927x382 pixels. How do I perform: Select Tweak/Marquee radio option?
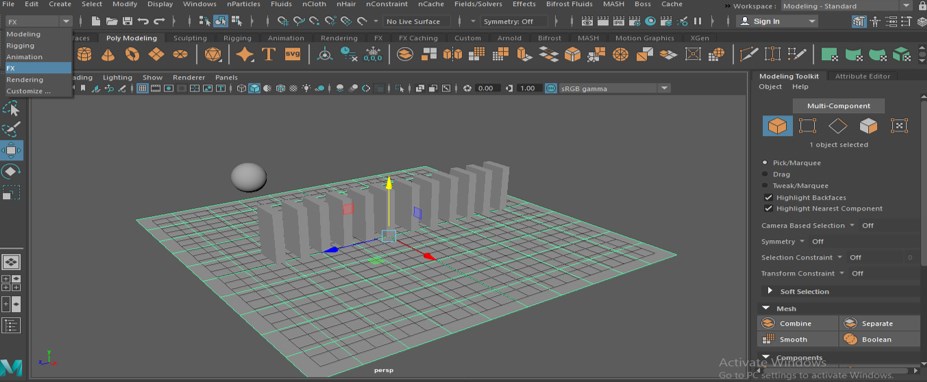(x=765, y=185)
